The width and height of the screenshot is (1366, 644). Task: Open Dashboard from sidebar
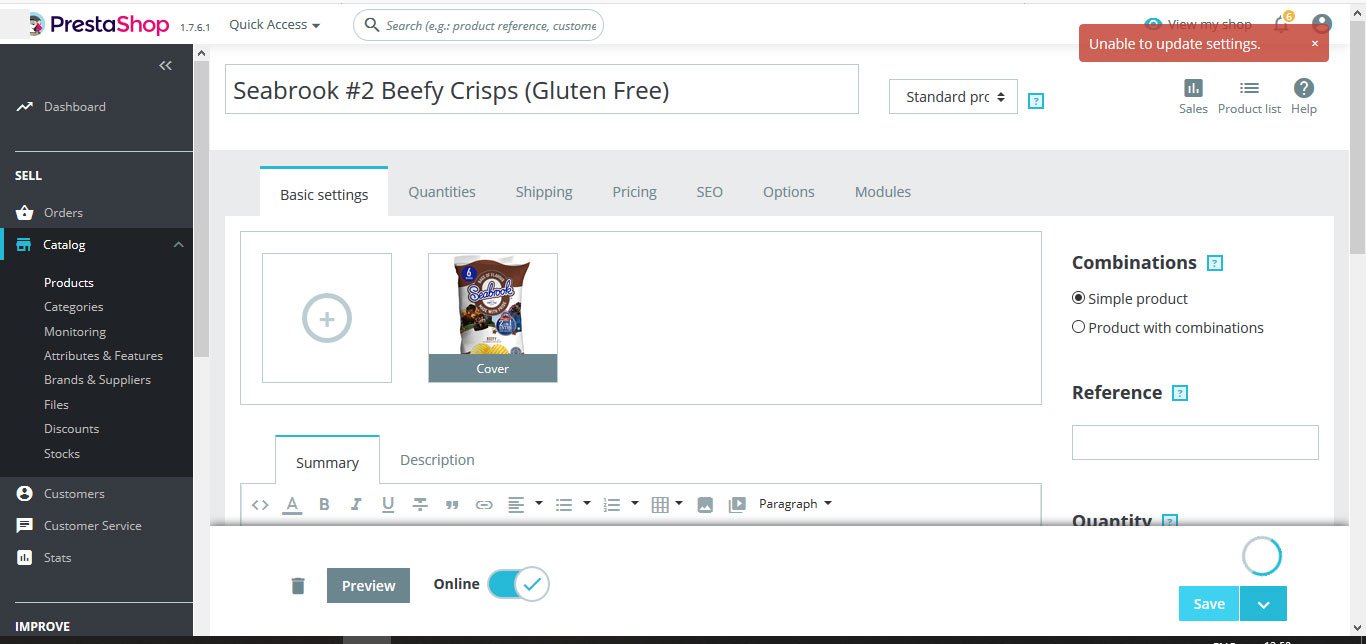[x=74, y=107]
